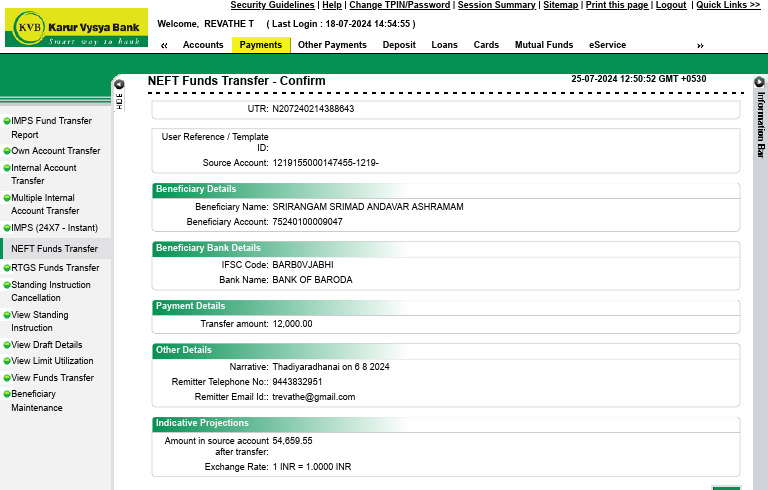
Task: Open Beneficiary Maintenance
Action: (x=37, y=401)
